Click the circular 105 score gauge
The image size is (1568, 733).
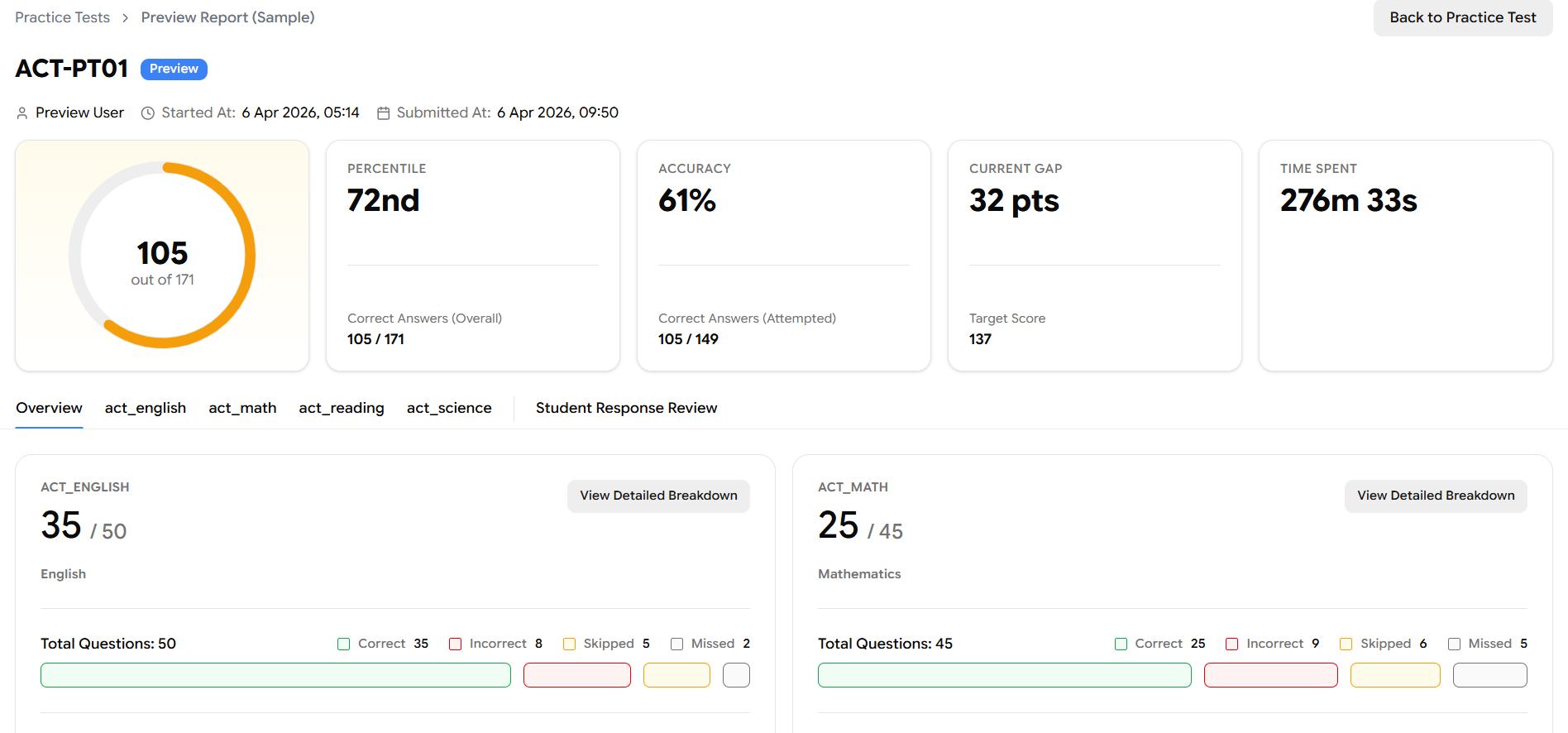(162, 255)
